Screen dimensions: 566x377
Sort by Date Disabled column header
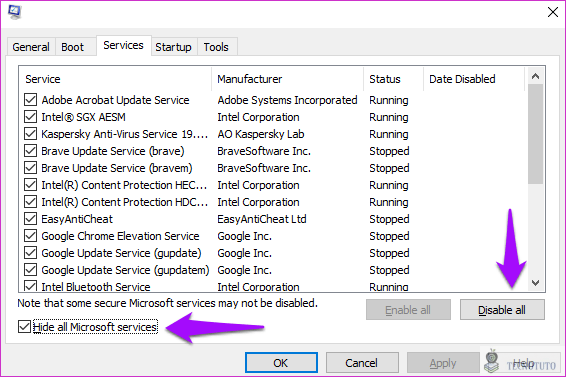coord(474,79)
